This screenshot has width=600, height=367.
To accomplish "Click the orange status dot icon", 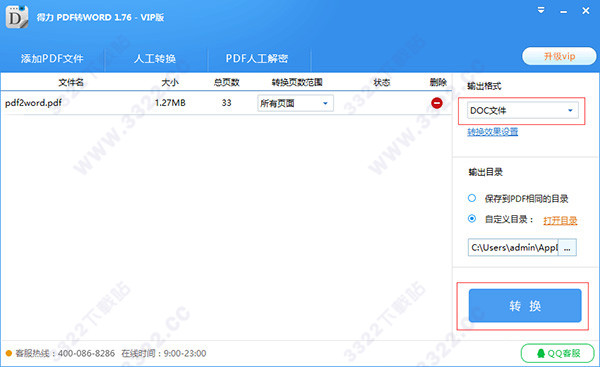I will (x=9, y=353).
